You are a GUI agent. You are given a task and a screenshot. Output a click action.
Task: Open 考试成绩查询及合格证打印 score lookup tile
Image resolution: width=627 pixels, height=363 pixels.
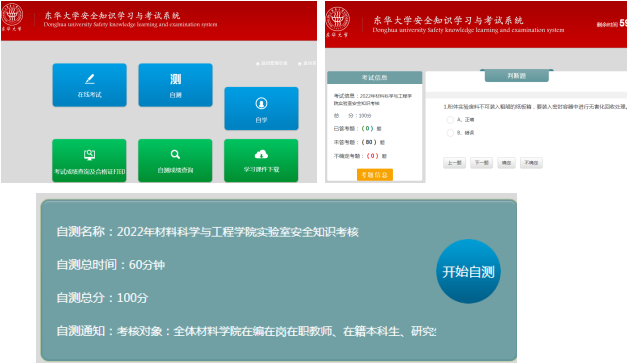pos(89,160)
